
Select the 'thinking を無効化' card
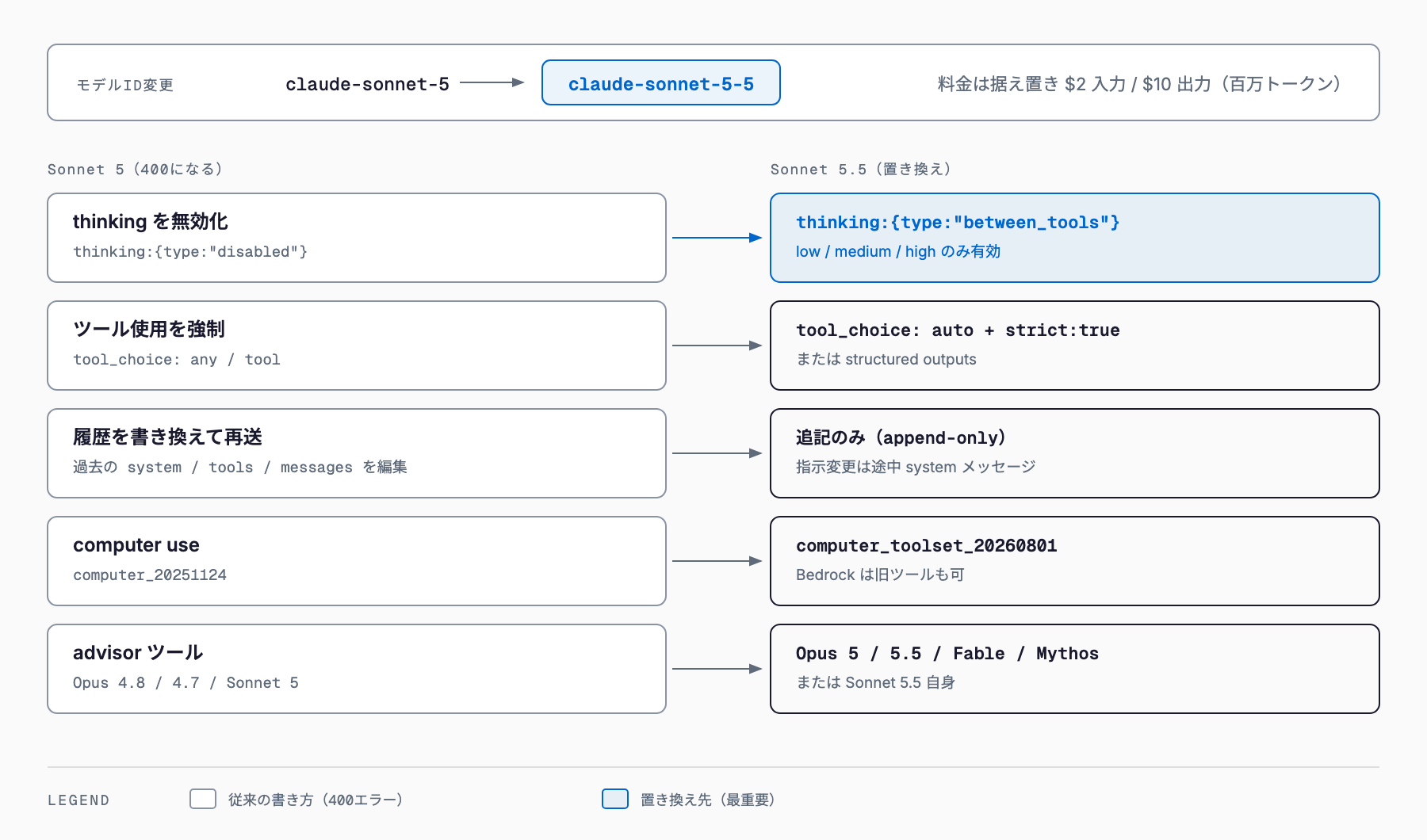click(357, 238)
